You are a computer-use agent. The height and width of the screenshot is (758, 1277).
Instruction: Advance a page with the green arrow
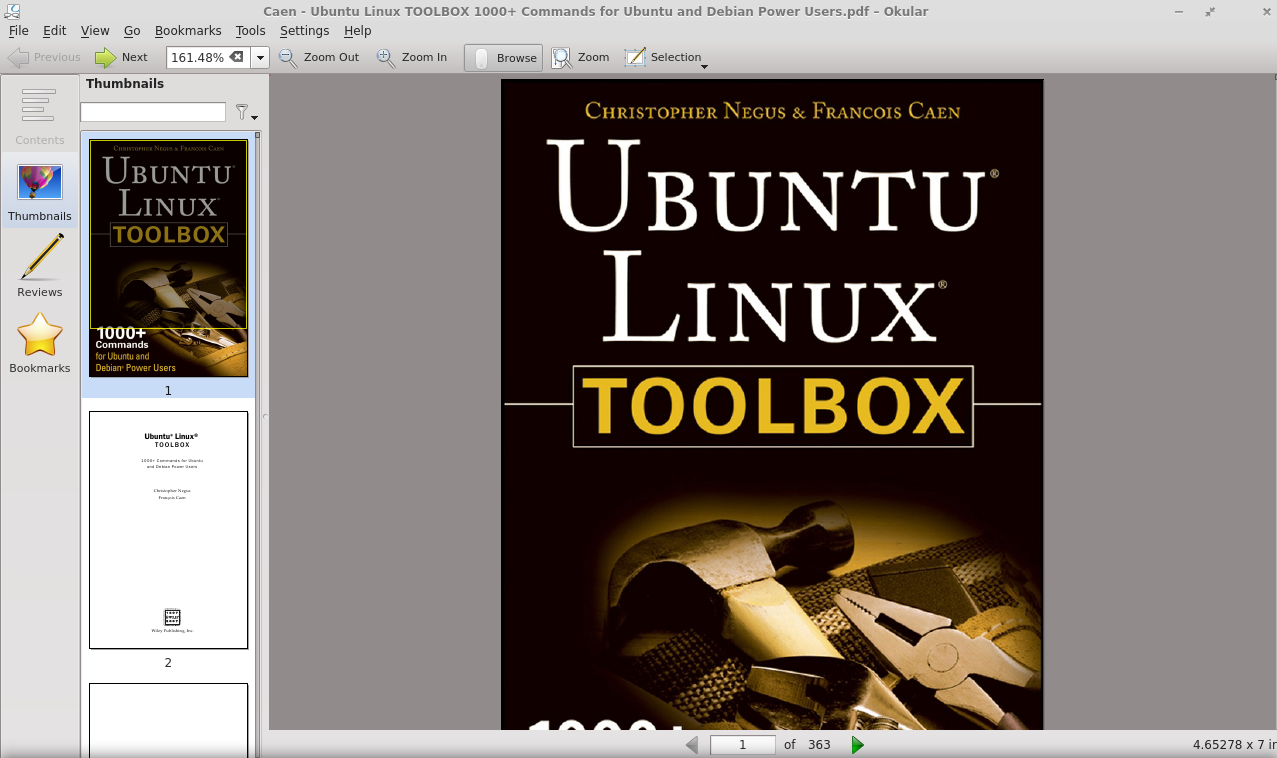coord(857,745)
